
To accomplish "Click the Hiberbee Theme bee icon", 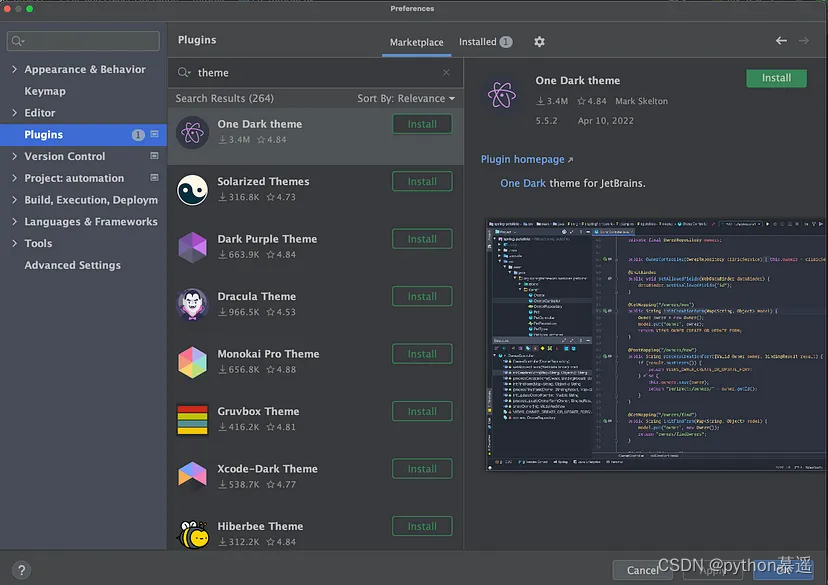I will 193,534.
